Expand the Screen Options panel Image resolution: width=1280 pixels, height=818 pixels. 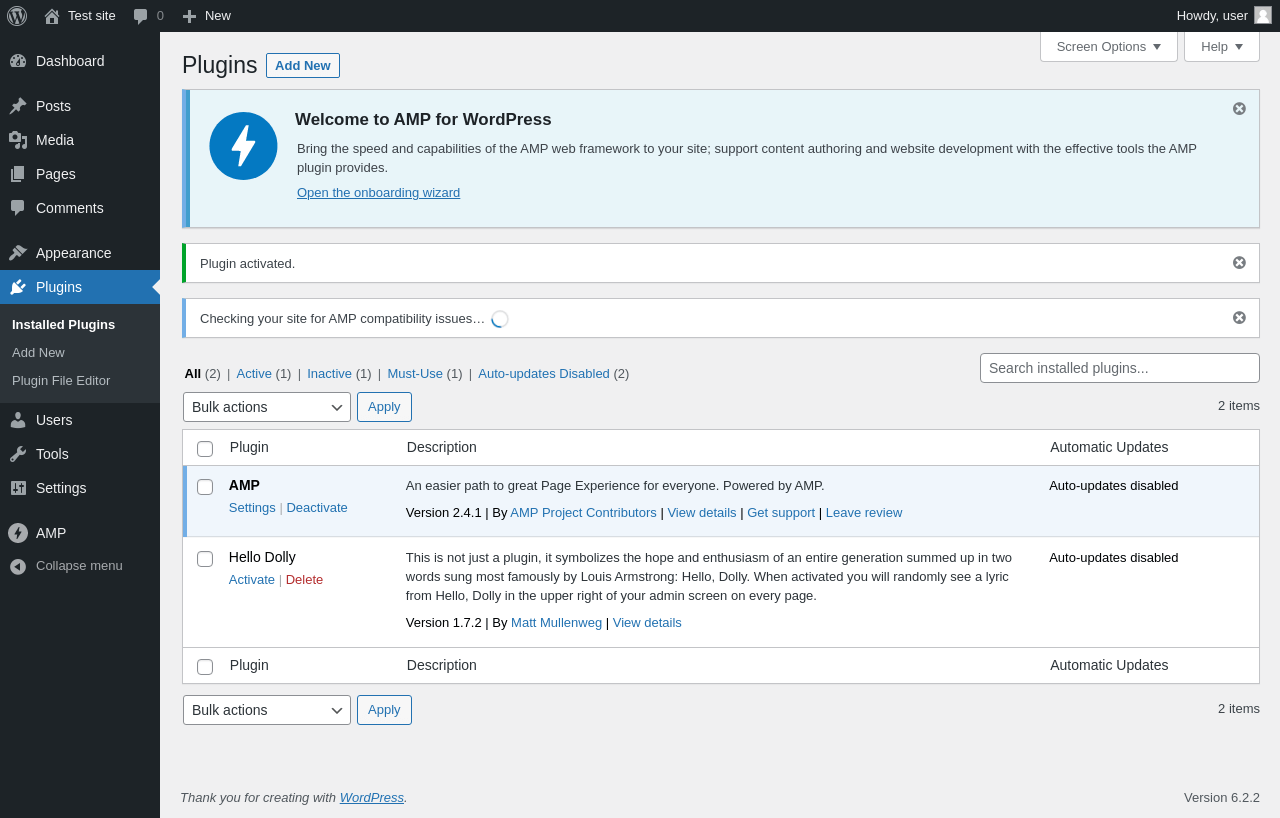coord(1108,46)
